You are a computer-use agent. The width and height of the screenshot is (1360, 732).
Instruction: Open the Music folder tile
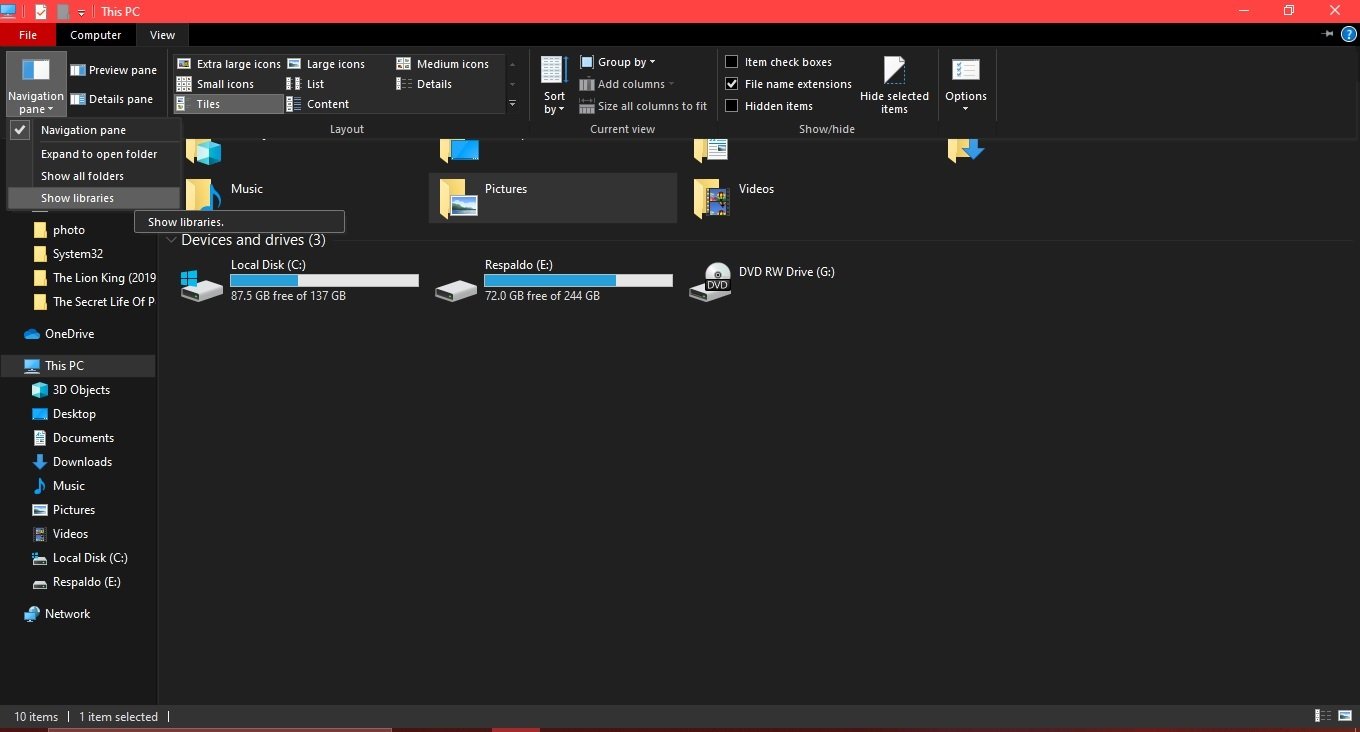[x=300, y=197]
